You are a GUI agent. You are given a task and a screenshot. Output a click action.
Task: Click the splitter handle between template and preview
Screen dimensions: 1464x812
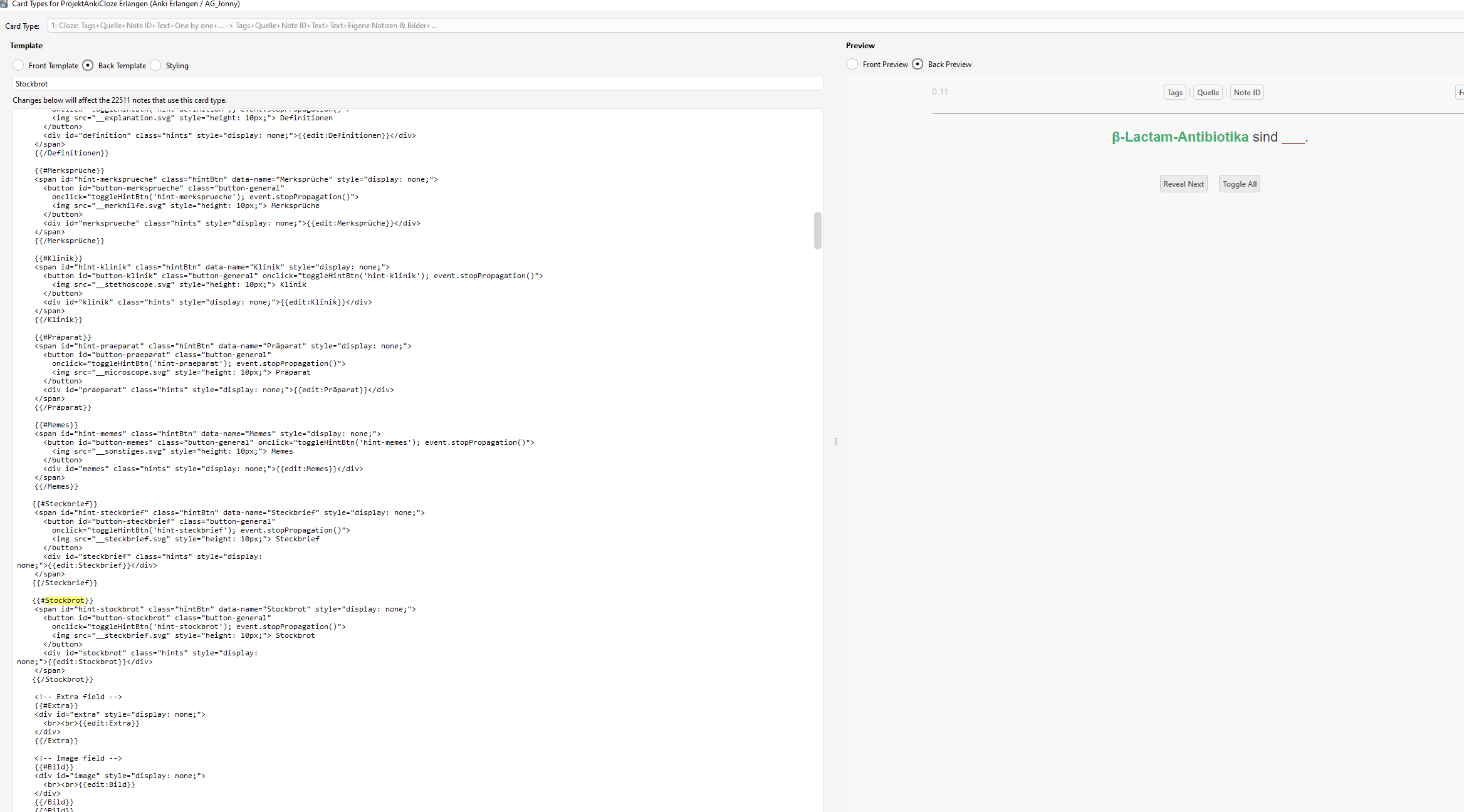pyautogui.click(x=835, y=442)
